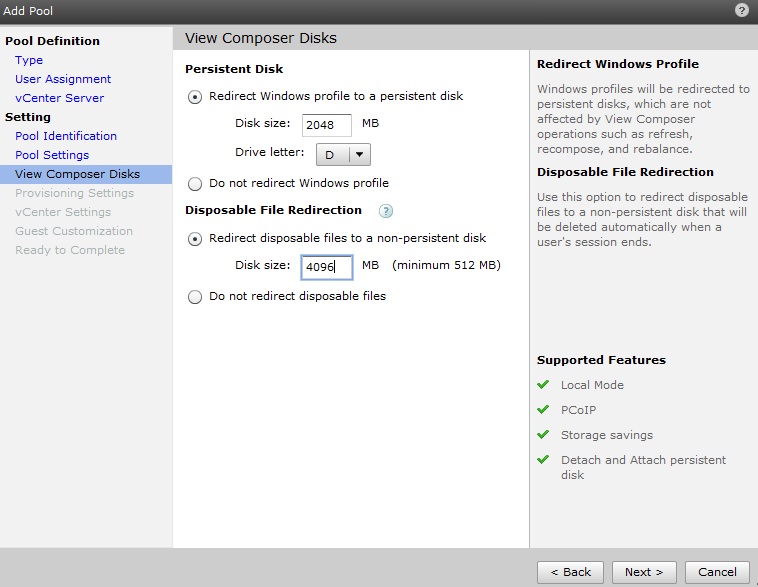The width and height of the screenshot is (758, 587).
Task: Open the Drive letter dropdown arrow
Action: click(x=359, y=155)
